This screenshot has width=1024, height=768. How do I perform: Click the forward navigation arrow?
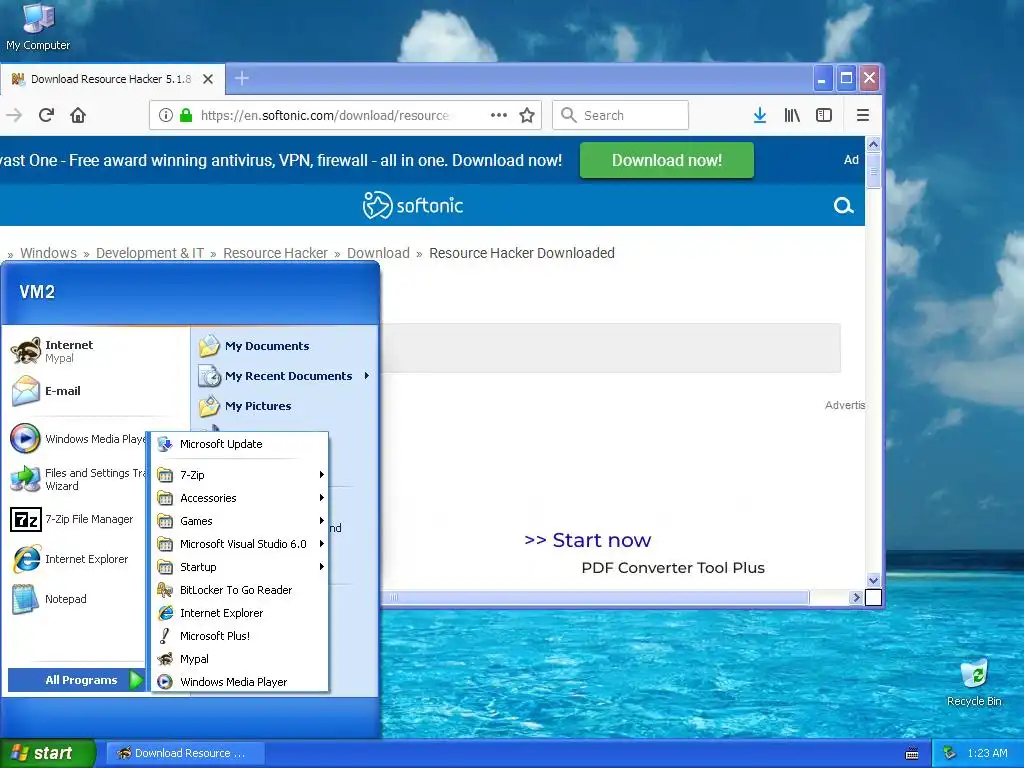[x=14, y=116]
